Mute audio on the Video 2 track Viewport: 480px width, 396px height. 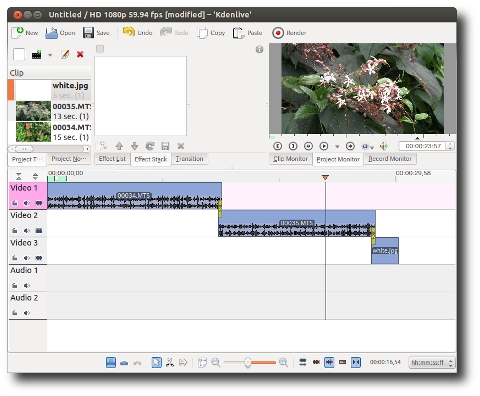(x=27, y=230)
